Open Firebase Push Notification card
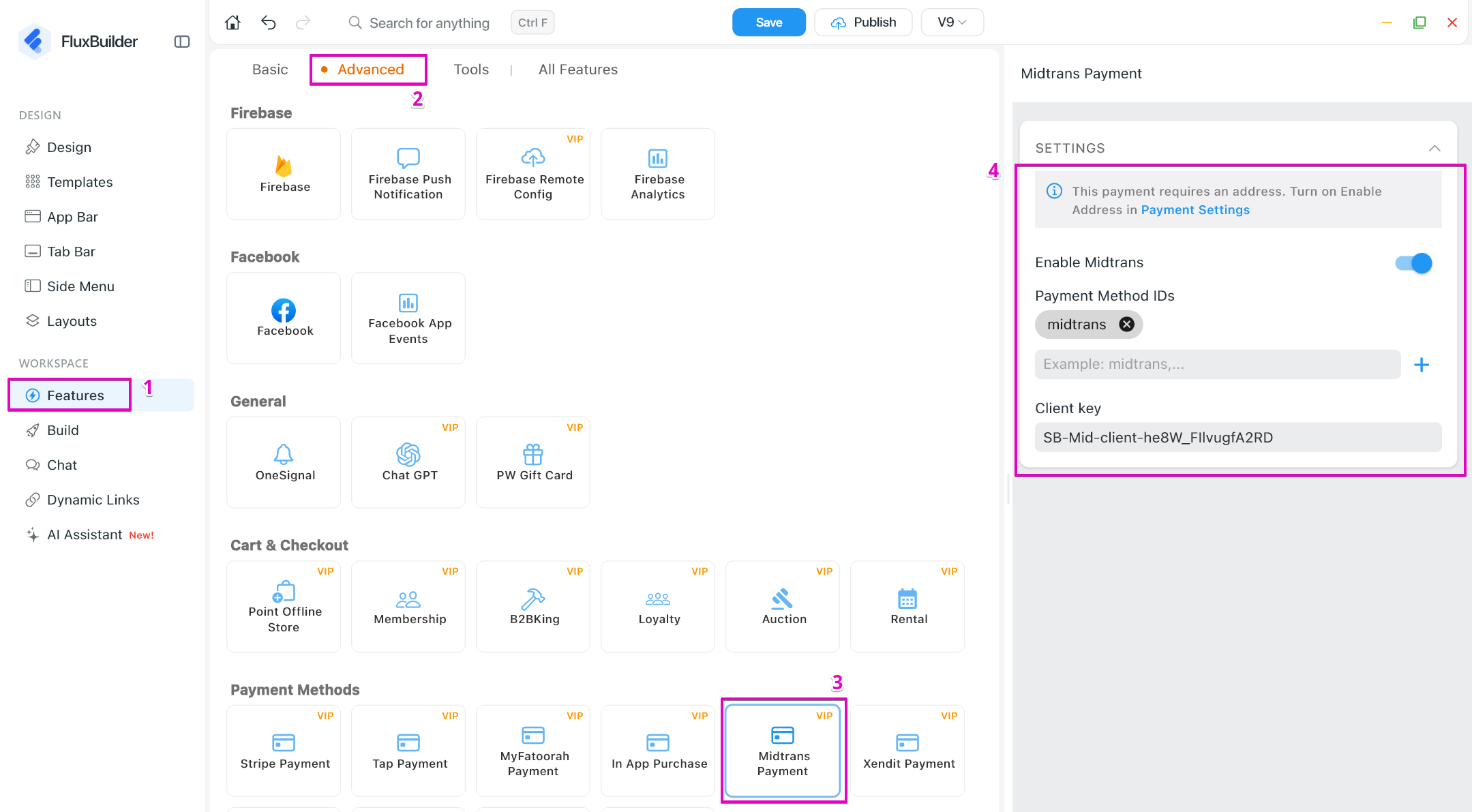 click(x=408, y=174)
